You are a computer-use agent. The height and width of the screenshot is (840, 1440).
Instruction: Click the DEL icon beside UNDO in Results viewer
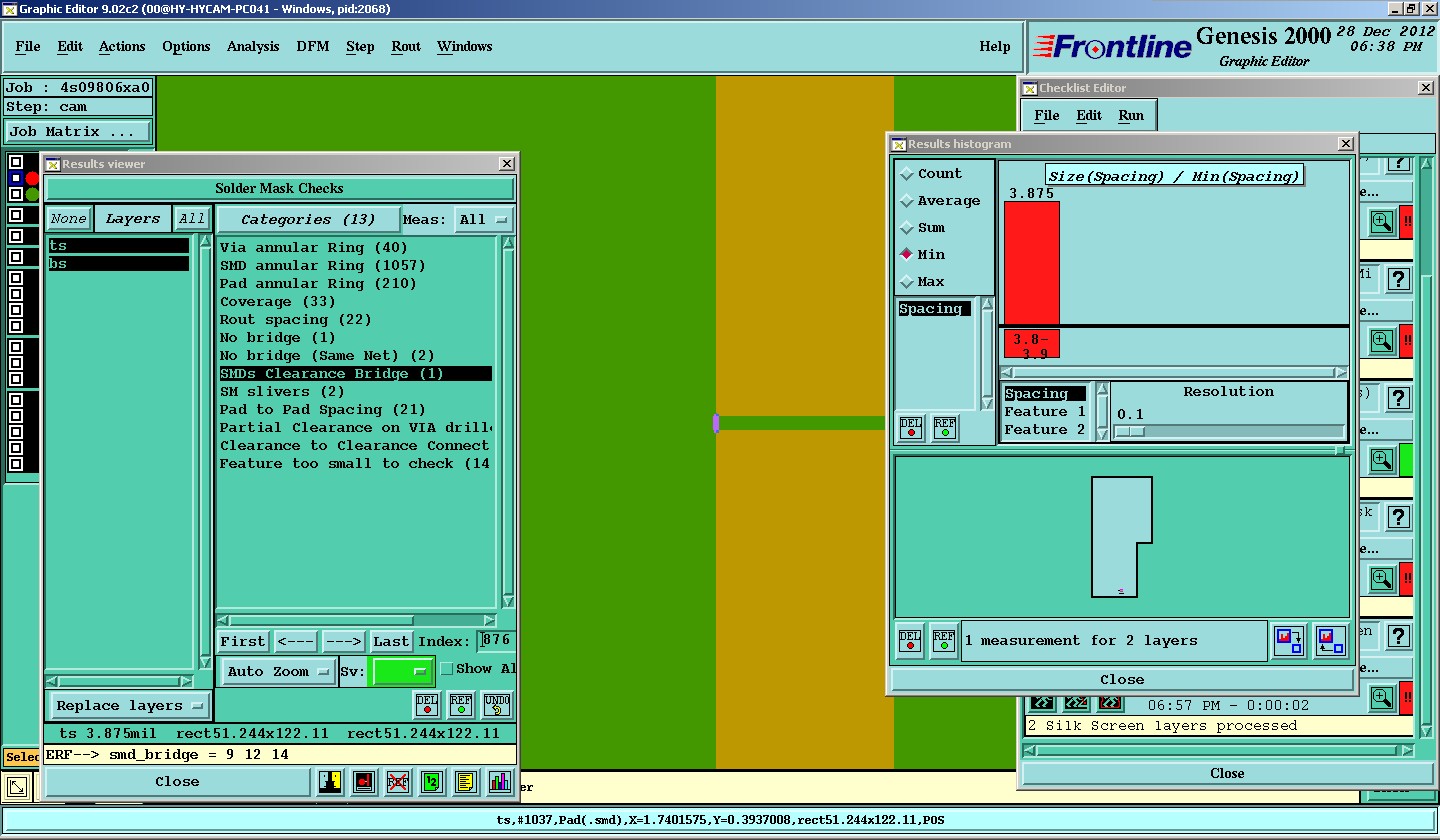(427, 705)
